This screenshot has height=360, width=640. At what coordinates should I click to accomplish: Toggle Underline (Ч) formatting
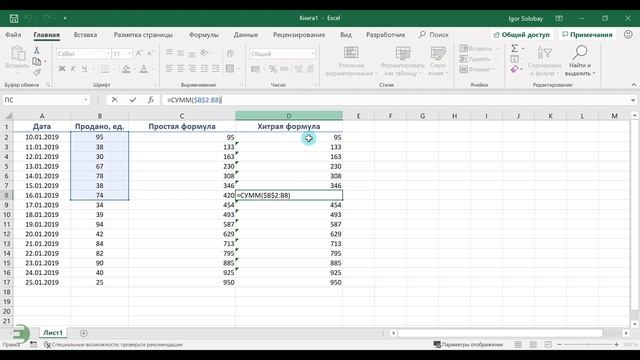pyautogui.click(x=84, y=69)
